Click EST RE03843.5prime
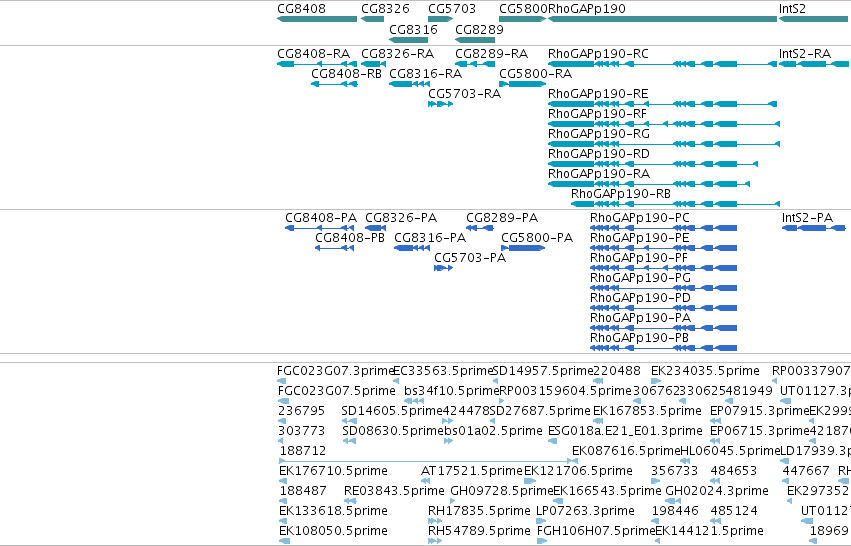The image size is (851, 546). (348, 501)
